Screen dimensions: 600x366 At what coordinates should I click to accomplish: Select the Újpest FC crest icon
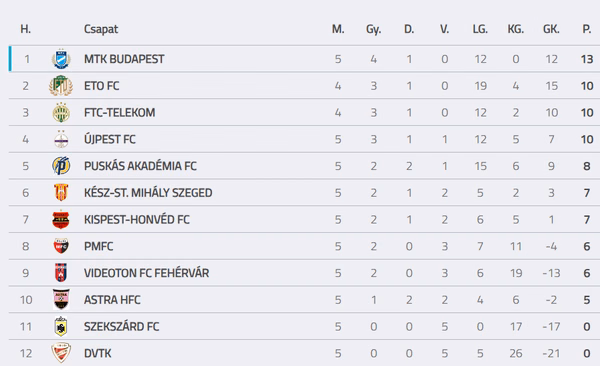(61, 139)
